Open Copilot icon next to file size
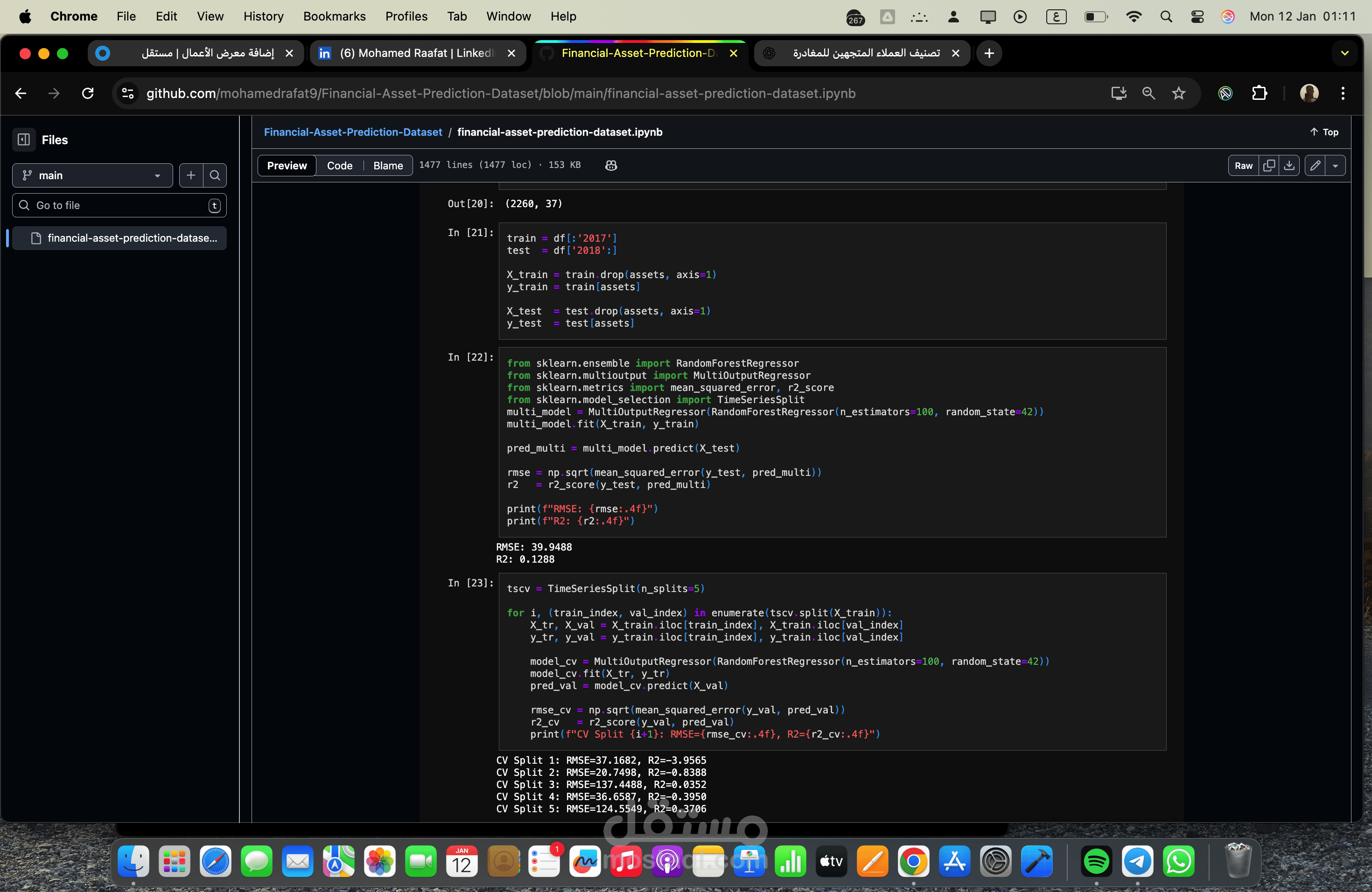This screenshot has height=892, width=1372. point(611,165)
